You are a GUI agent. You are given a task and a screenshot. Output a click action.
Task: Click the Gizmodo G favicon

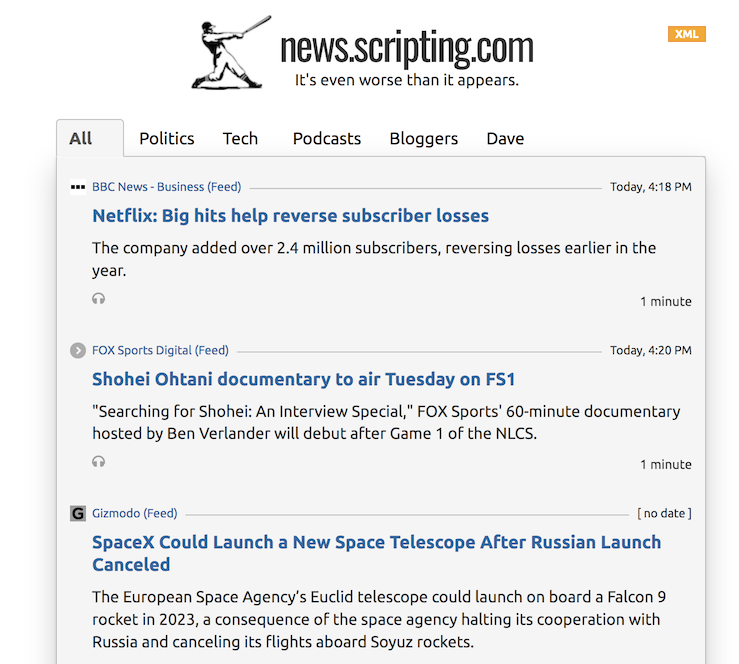point(78,514)
